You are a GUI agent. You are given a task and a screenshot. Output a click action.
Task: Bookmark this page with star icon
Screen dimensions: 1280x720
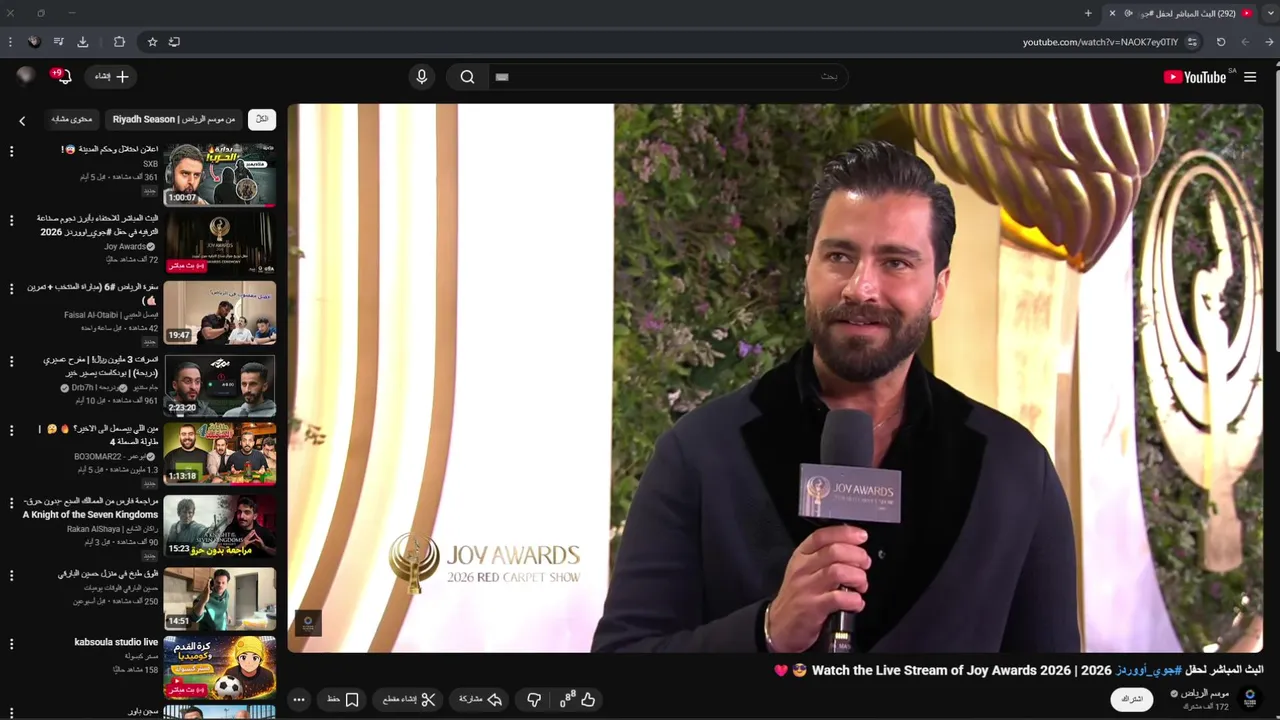pyautogui.click(x=152, y=42)
